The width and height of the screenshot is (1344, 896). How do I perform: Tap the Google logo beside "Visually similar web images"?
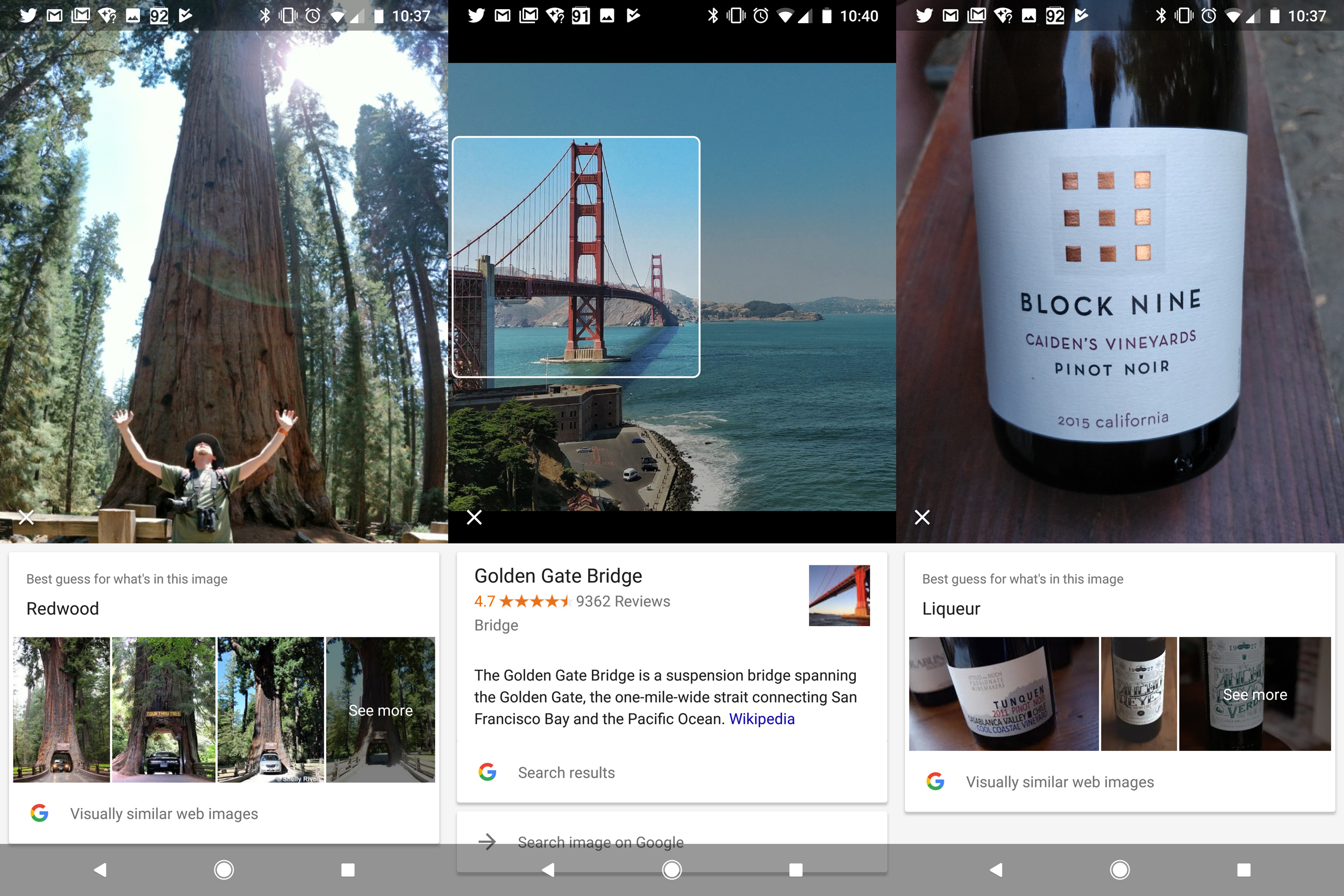point(40,814)
